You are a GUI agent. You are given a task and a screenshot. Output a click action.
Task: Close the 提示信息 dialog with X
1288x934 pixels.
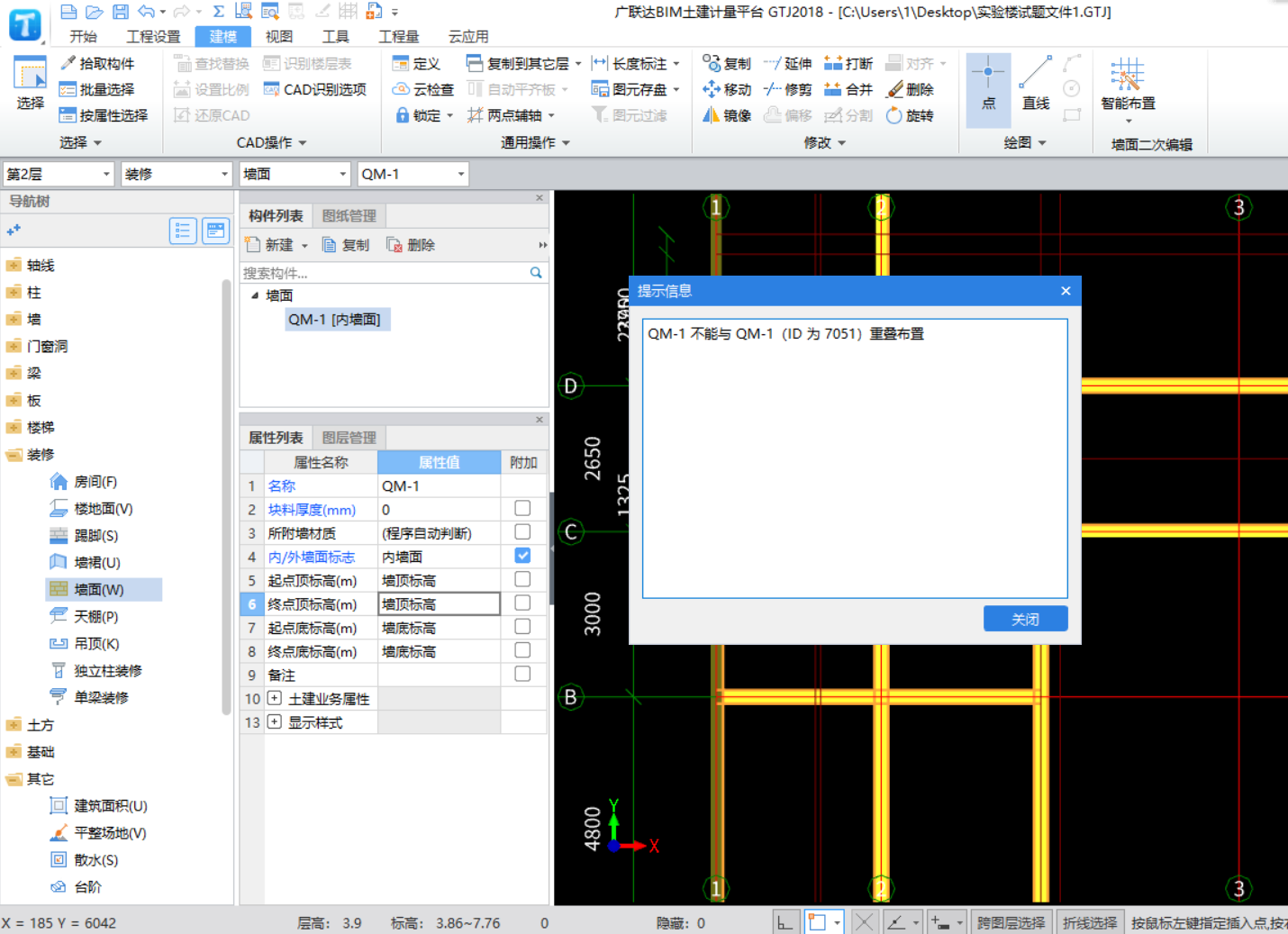click(1066, 291)
